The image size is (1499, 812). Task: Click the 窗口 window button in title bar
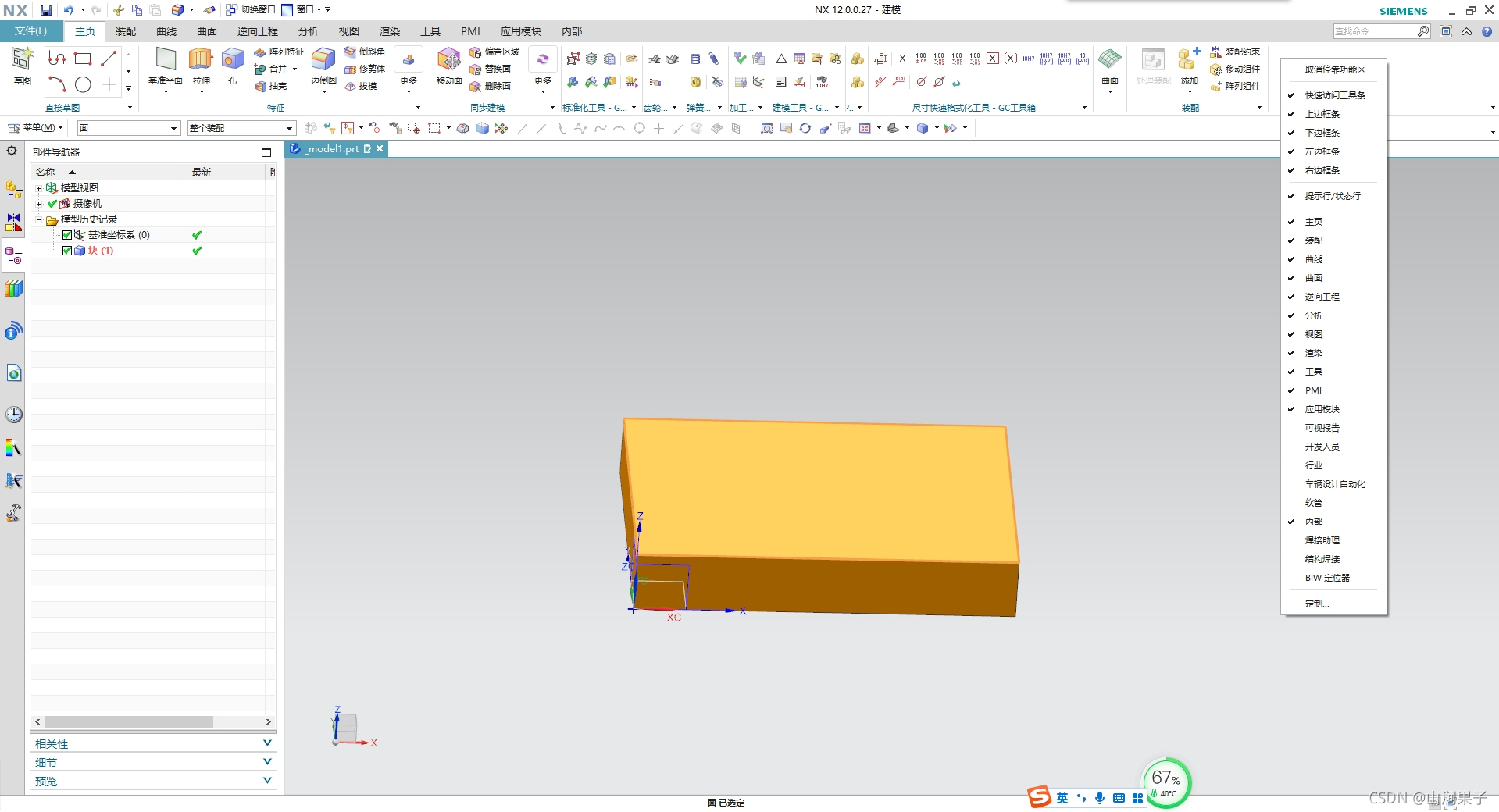click(303, 9)
